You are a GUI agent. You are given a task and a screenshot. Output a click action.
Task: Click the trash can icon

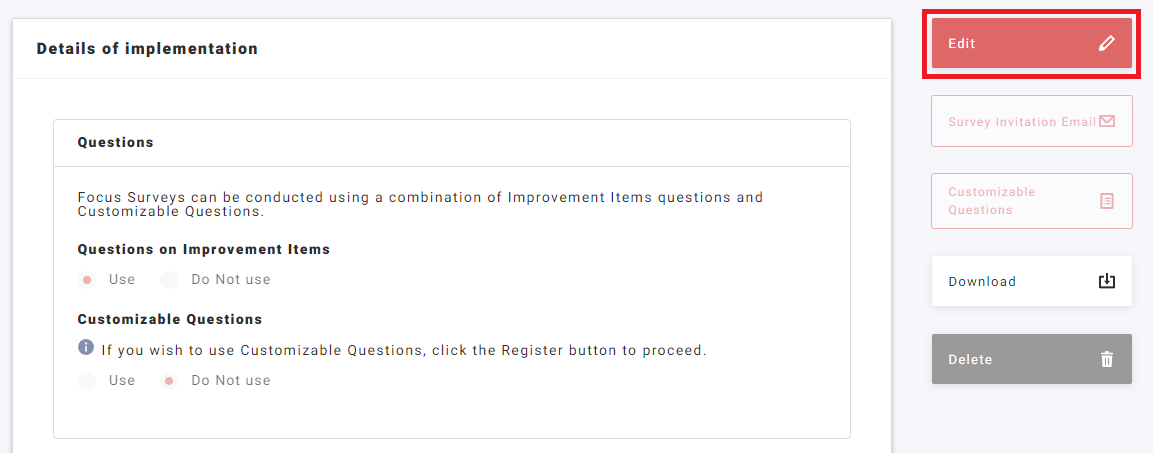coord(1107,359)
